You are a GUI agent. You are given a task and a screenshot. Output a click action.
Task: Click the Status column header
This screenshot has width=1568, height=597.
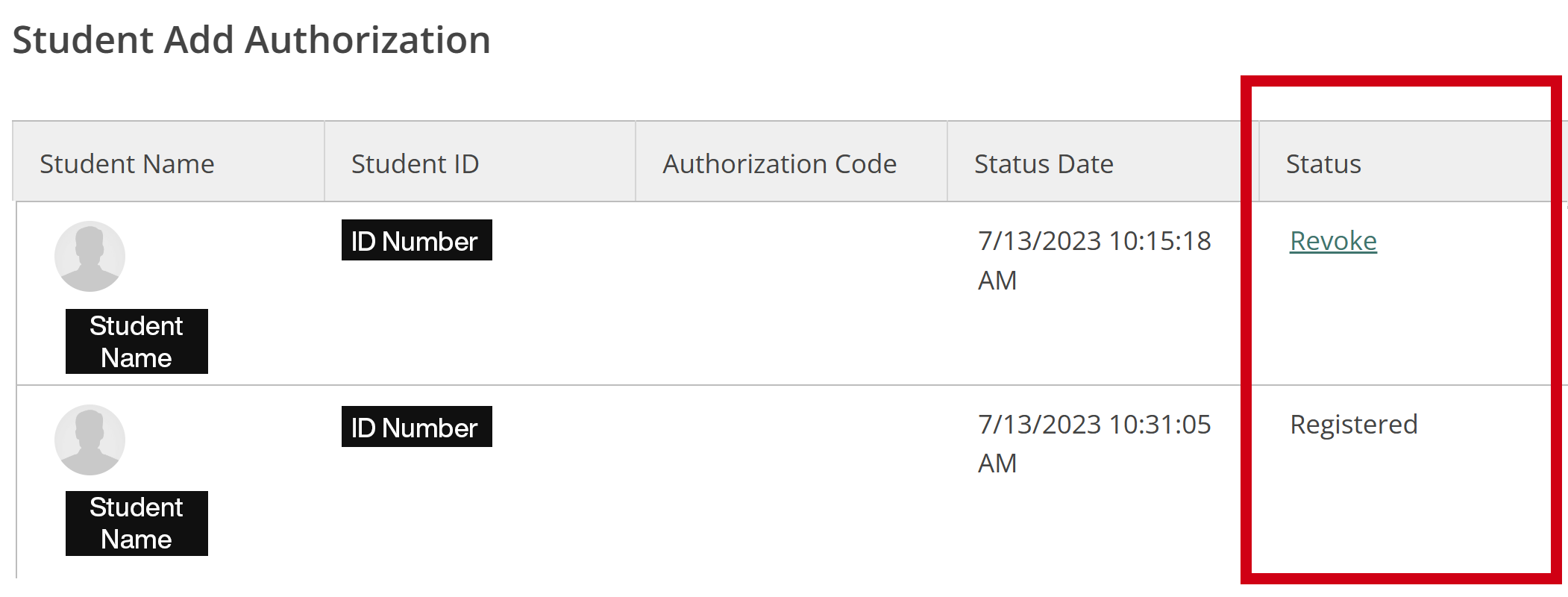(x=1323, y=163)
